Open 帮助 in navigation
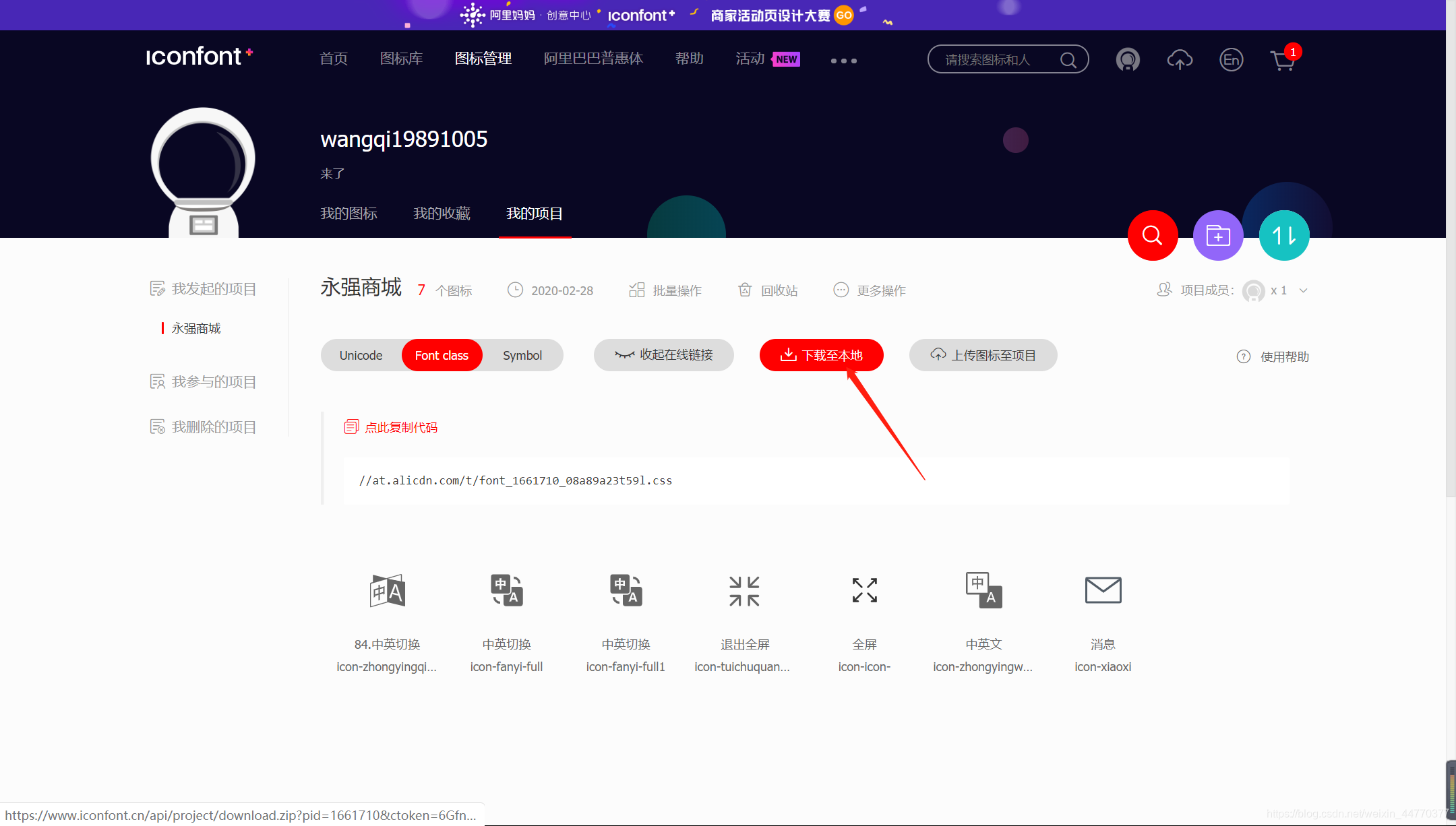 pos(690,59)
